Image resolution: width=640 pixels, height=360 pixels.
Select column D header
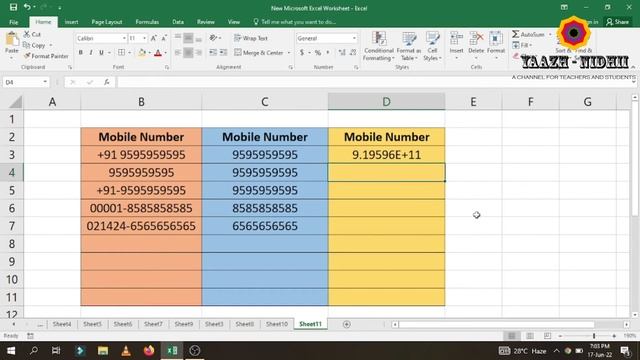tap(386, 102)
